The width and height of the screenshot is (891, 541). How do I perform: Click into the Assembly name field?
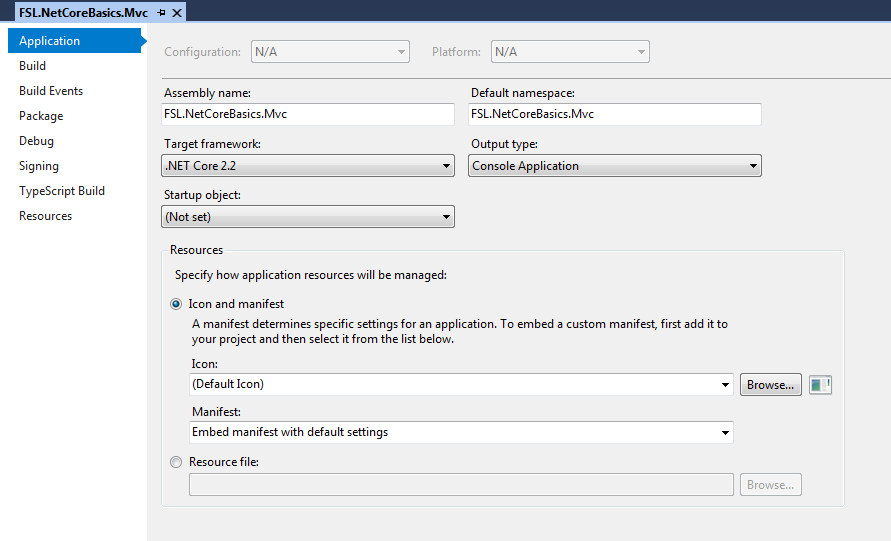click(308, 114)
